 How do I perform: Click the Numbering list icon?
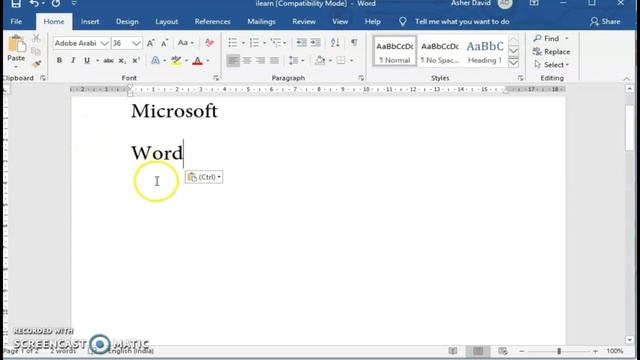point(254,42)
